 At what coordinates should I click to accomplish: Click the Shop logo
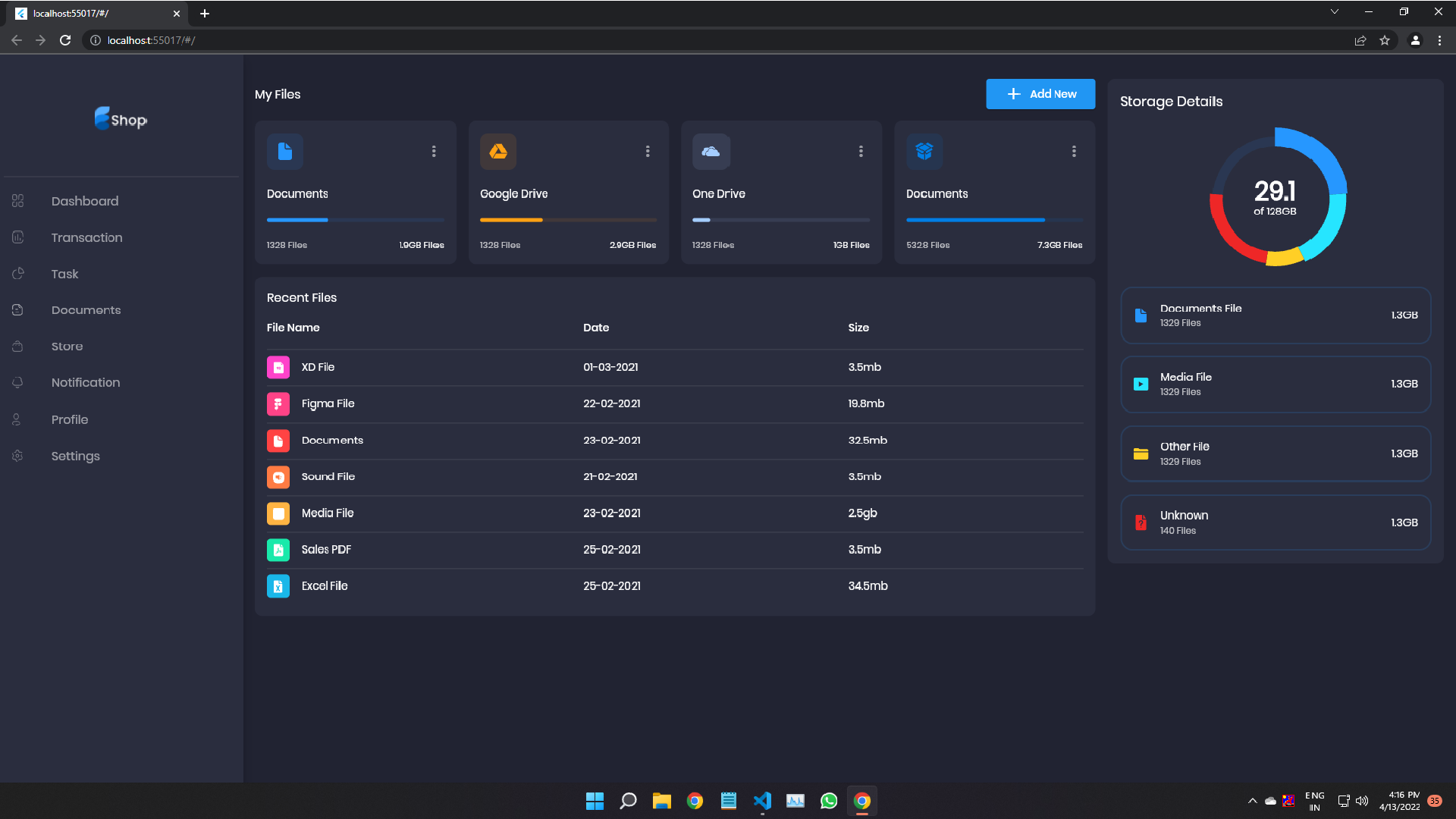tap(121, 119)
